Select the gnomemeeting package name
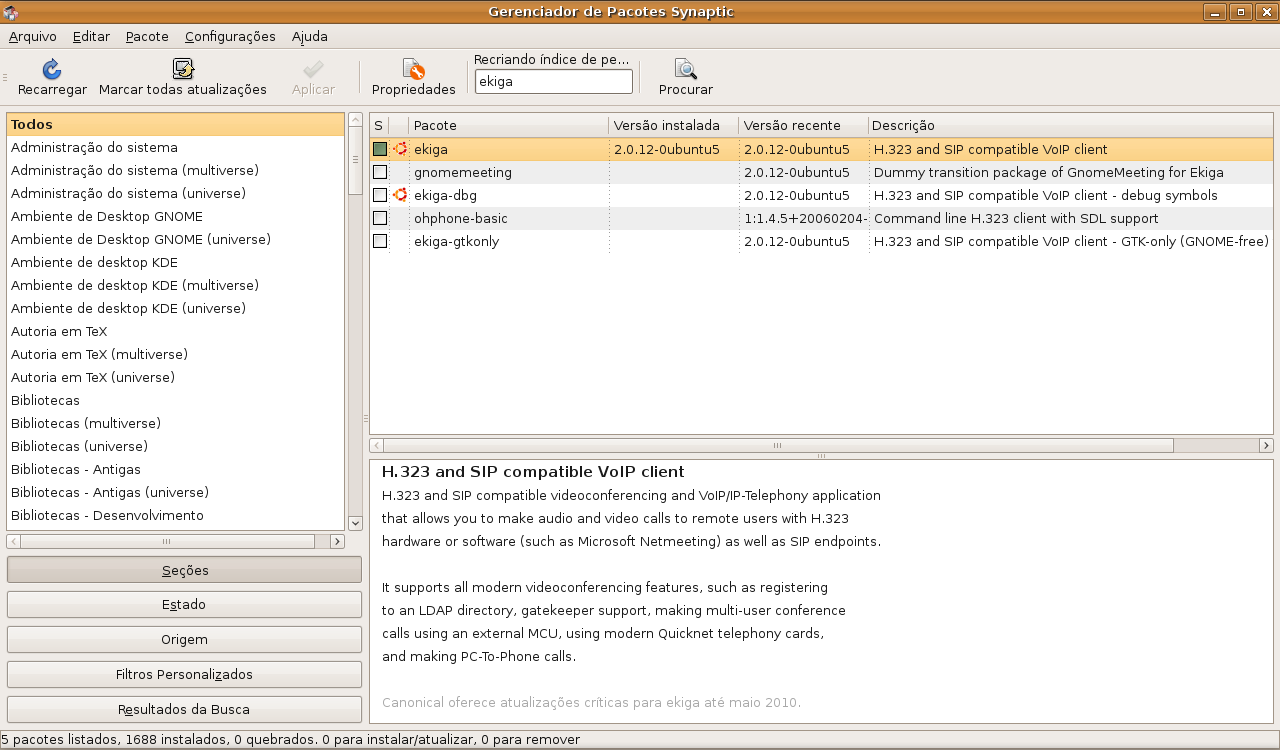The image size is (1280, 750). 463,172
